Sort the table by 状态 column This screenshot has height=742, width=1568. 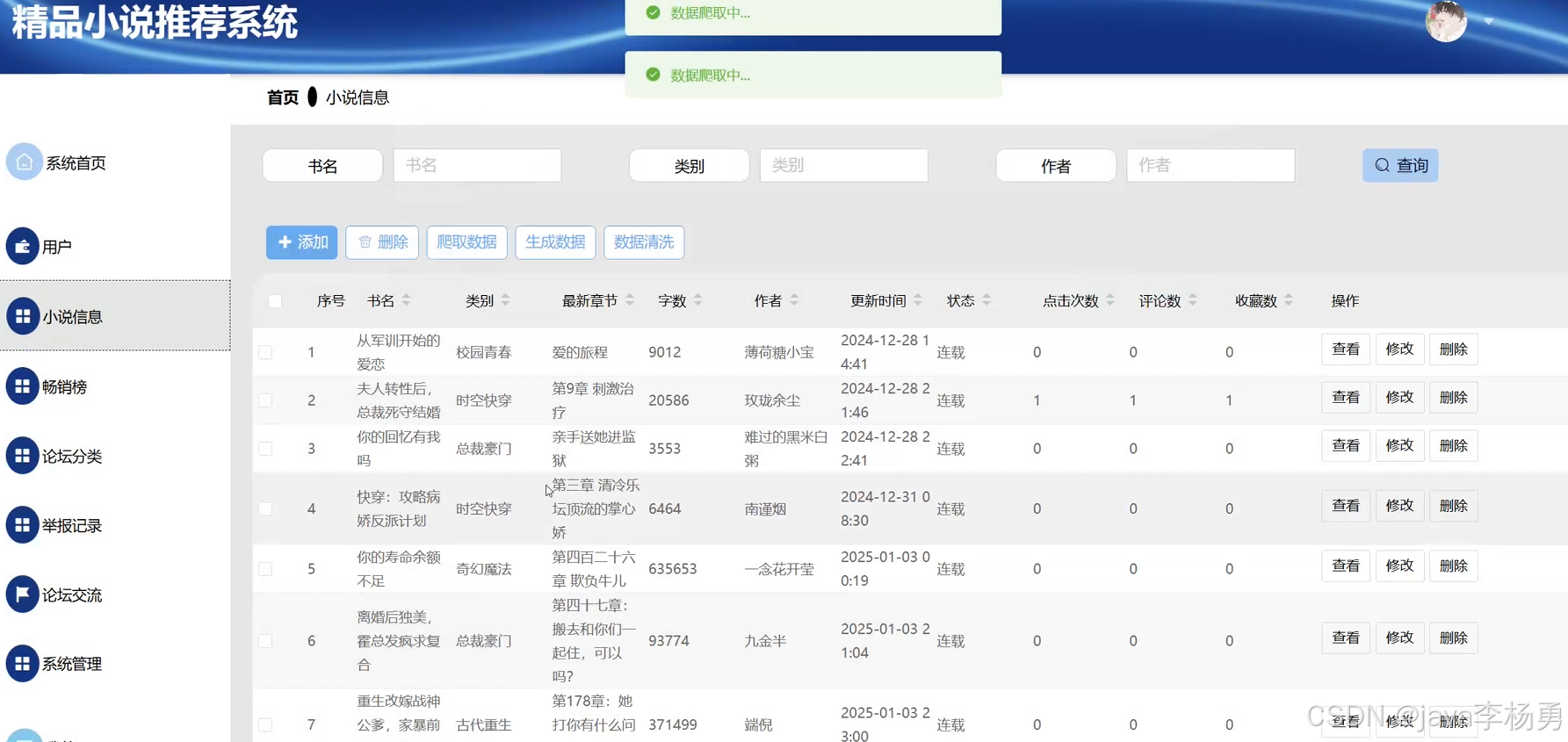point(986,300)
